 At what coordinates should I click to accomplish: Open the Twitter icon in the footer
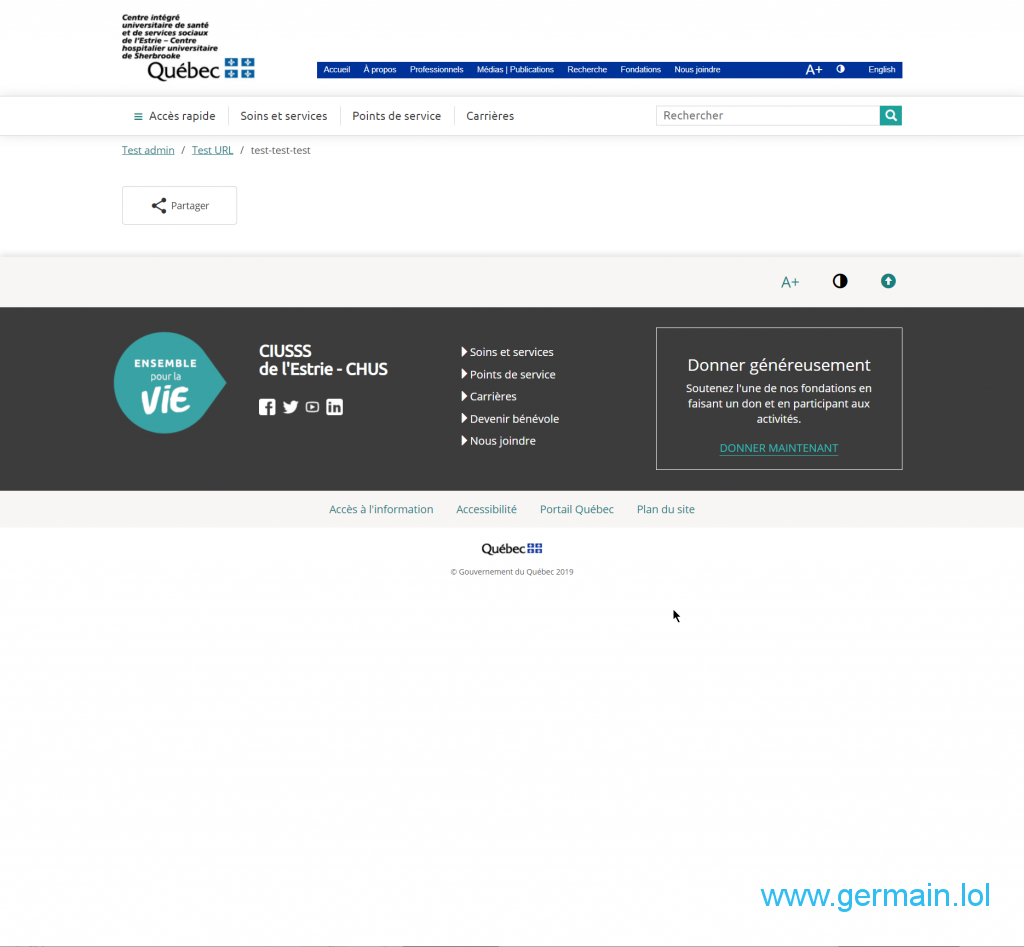pos(290,407)
